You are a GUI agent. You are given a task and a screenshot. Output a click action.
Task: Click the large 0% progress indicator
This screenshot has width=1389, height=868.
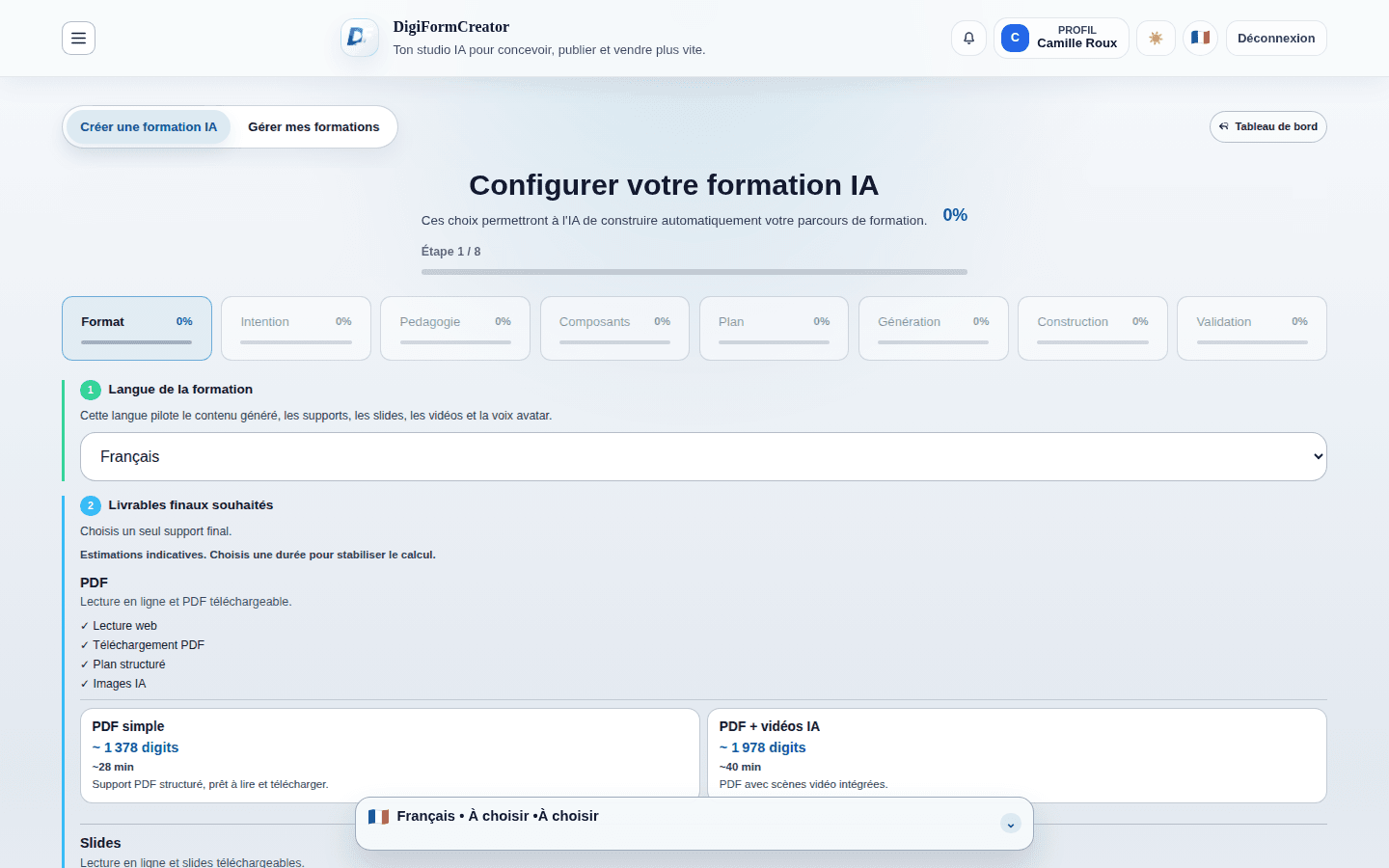tap(955, 215)
